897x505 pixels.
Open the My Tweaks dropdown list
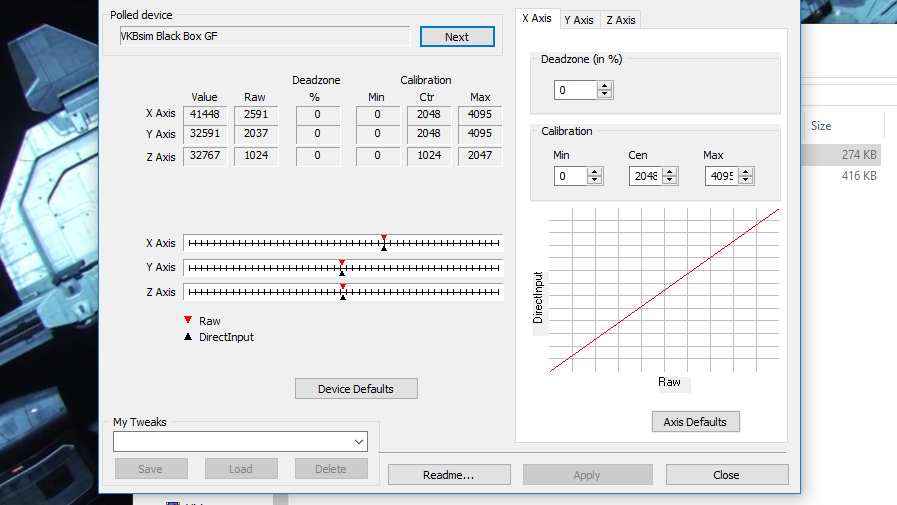point(359,442)
